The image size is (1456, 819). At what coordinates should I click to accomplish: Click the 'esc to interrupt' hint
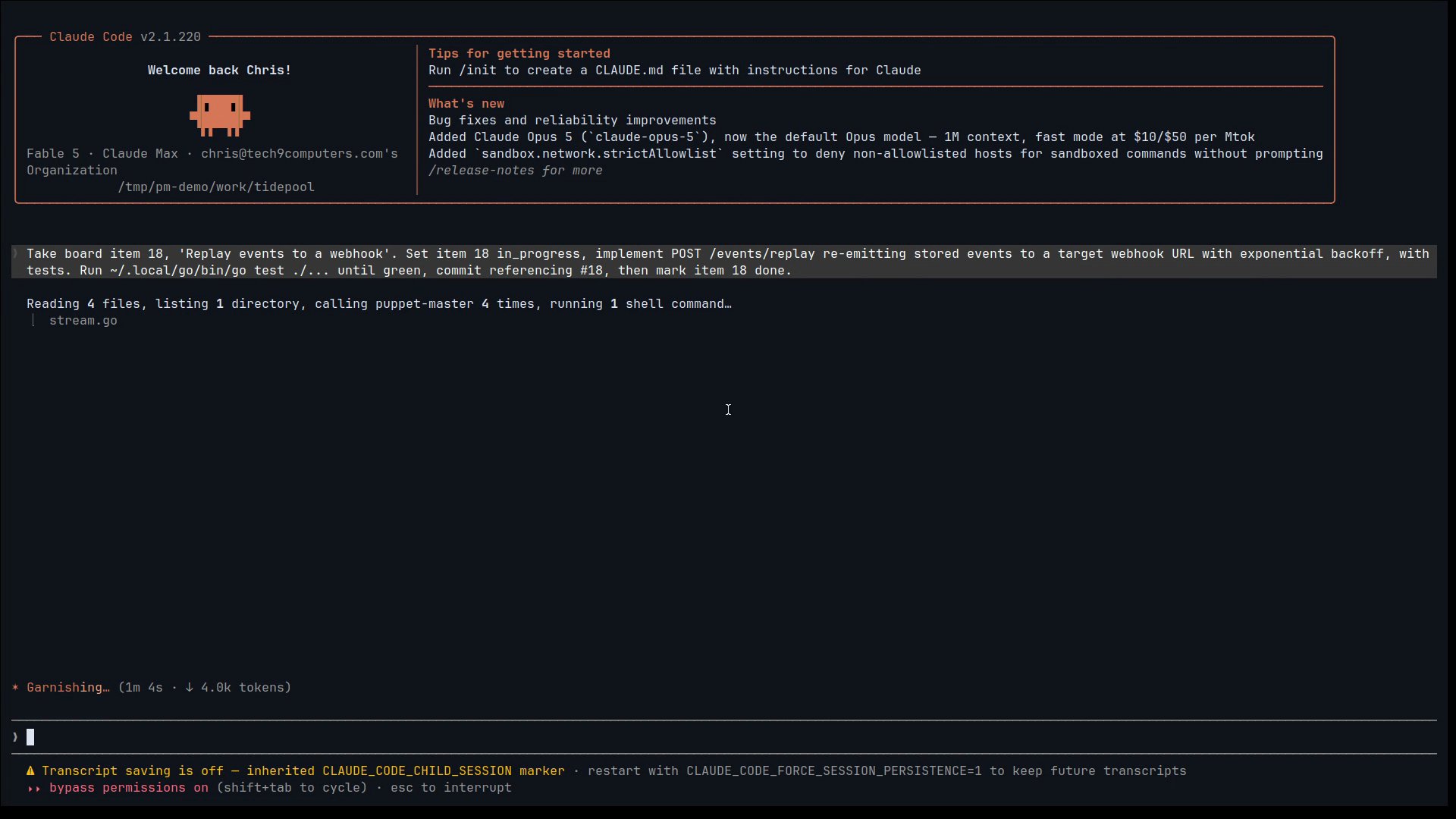point(451,788)
